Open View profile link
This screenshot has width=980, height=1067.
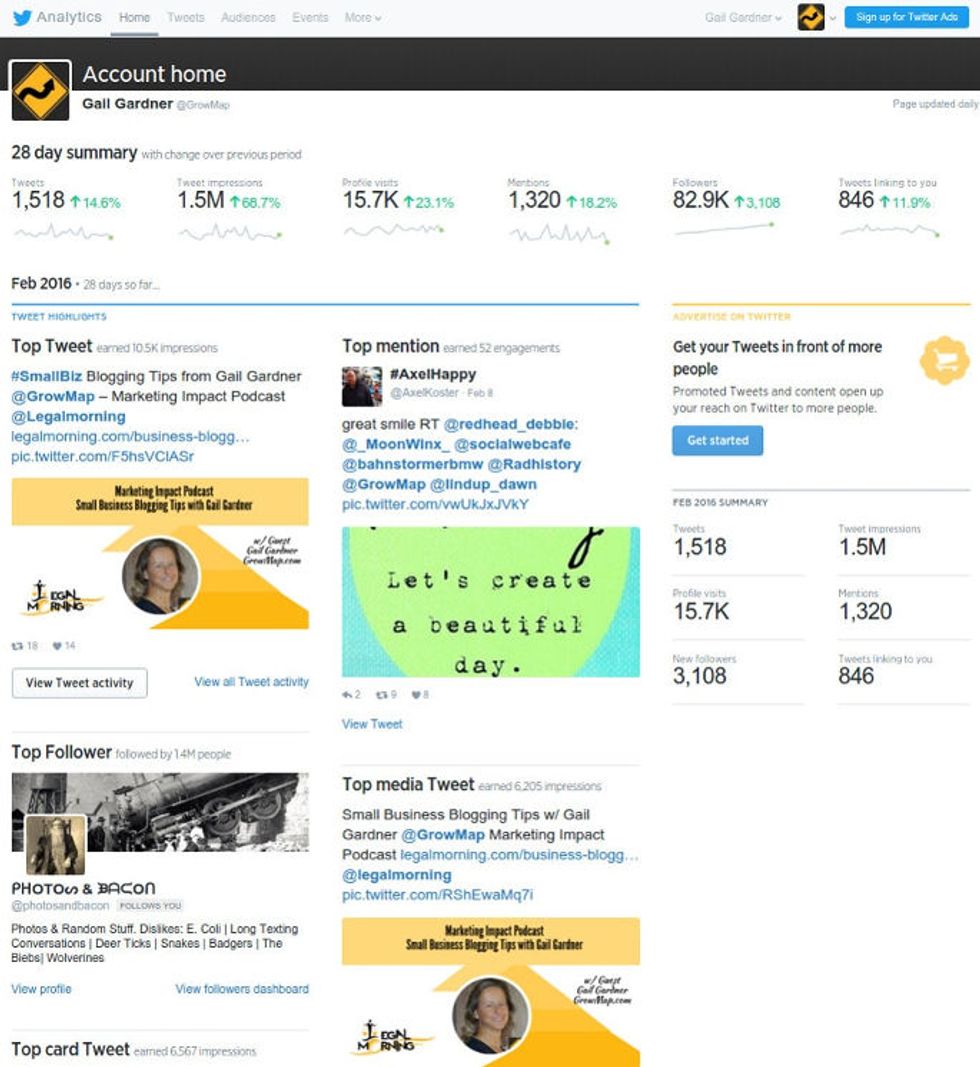[x=41, y=989]
